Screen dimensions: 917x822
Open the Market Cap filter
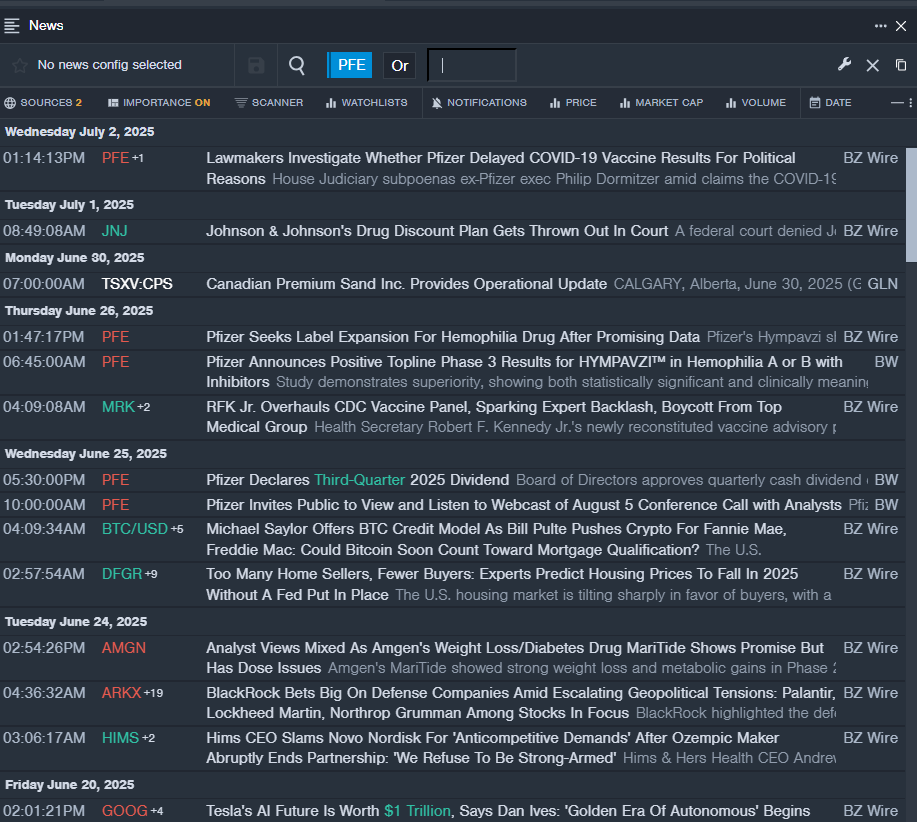point(661,103)
